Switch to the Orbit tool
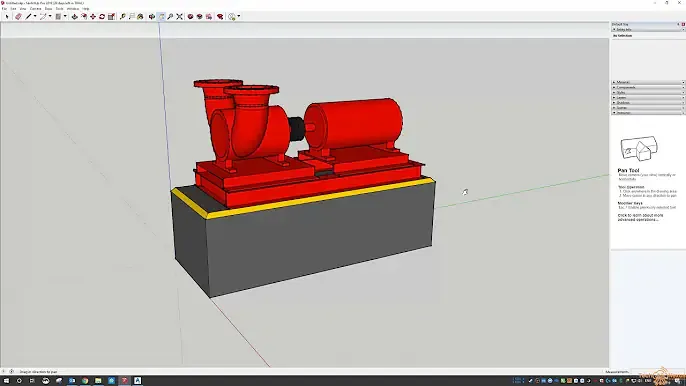686x386 pixels. pos(151,17)
